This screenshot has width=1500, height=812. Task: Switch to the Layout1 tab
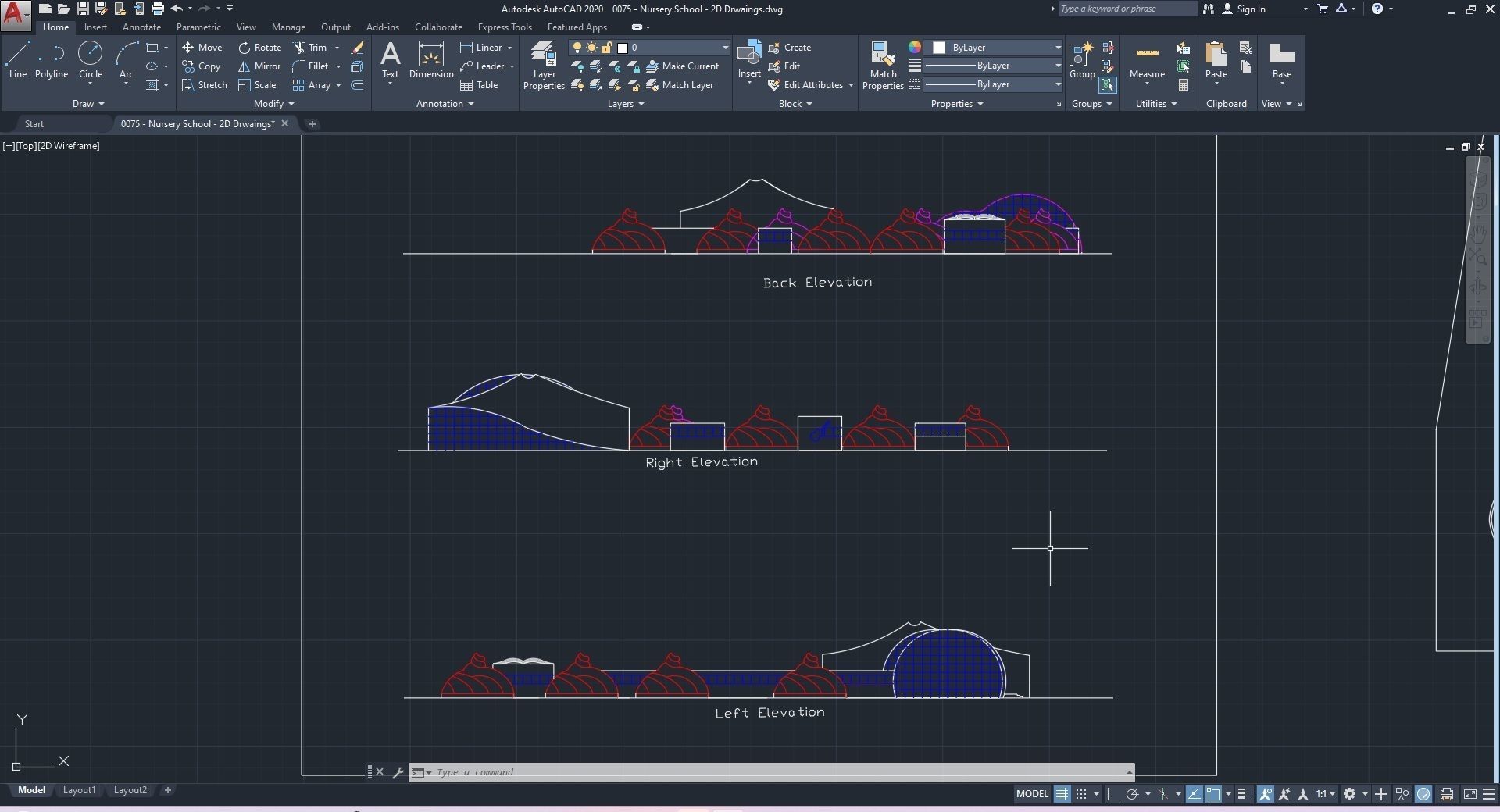[79, 790]
